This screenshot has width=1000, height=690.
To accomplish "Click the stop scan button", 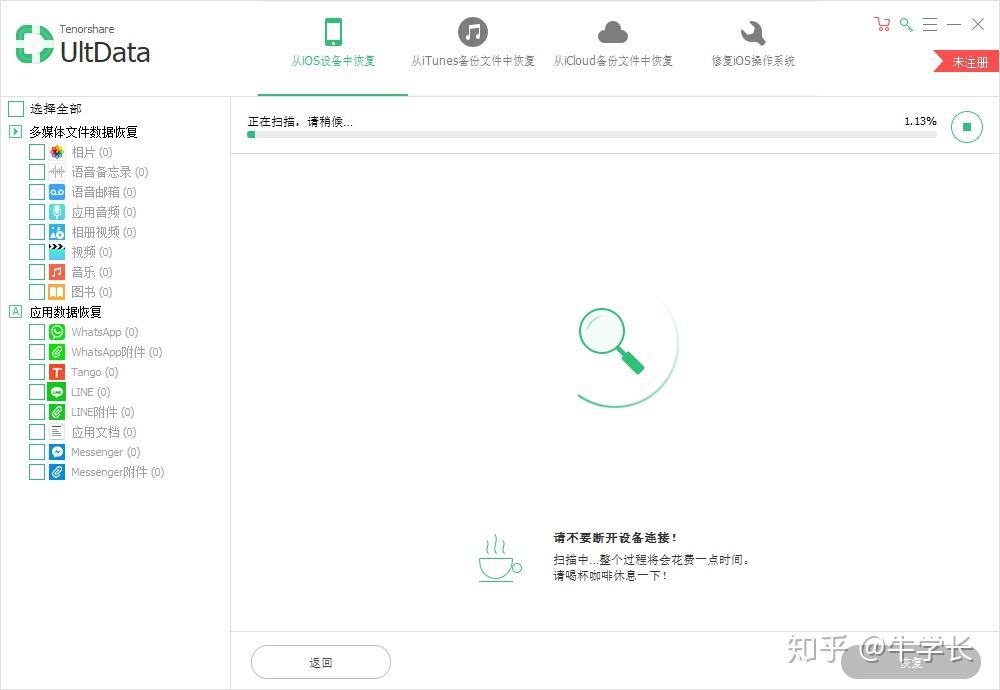I will tap(966, 127).
